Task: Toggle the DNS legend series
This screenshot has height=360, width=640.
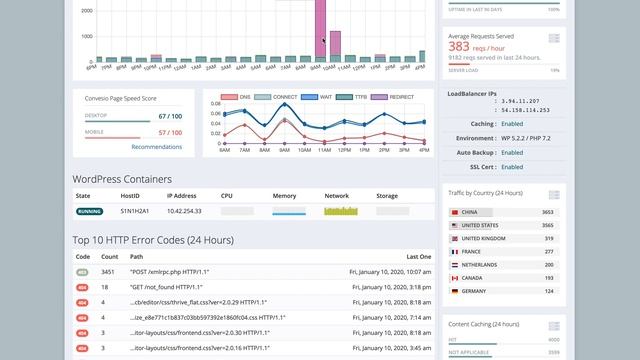Action: click(235, 97)
